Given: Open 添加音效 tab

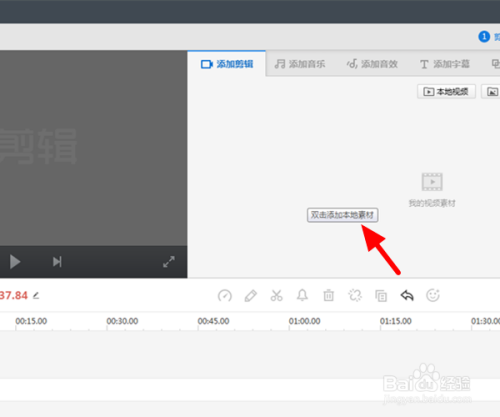Looking at the screenshot, I should (372, 64).
